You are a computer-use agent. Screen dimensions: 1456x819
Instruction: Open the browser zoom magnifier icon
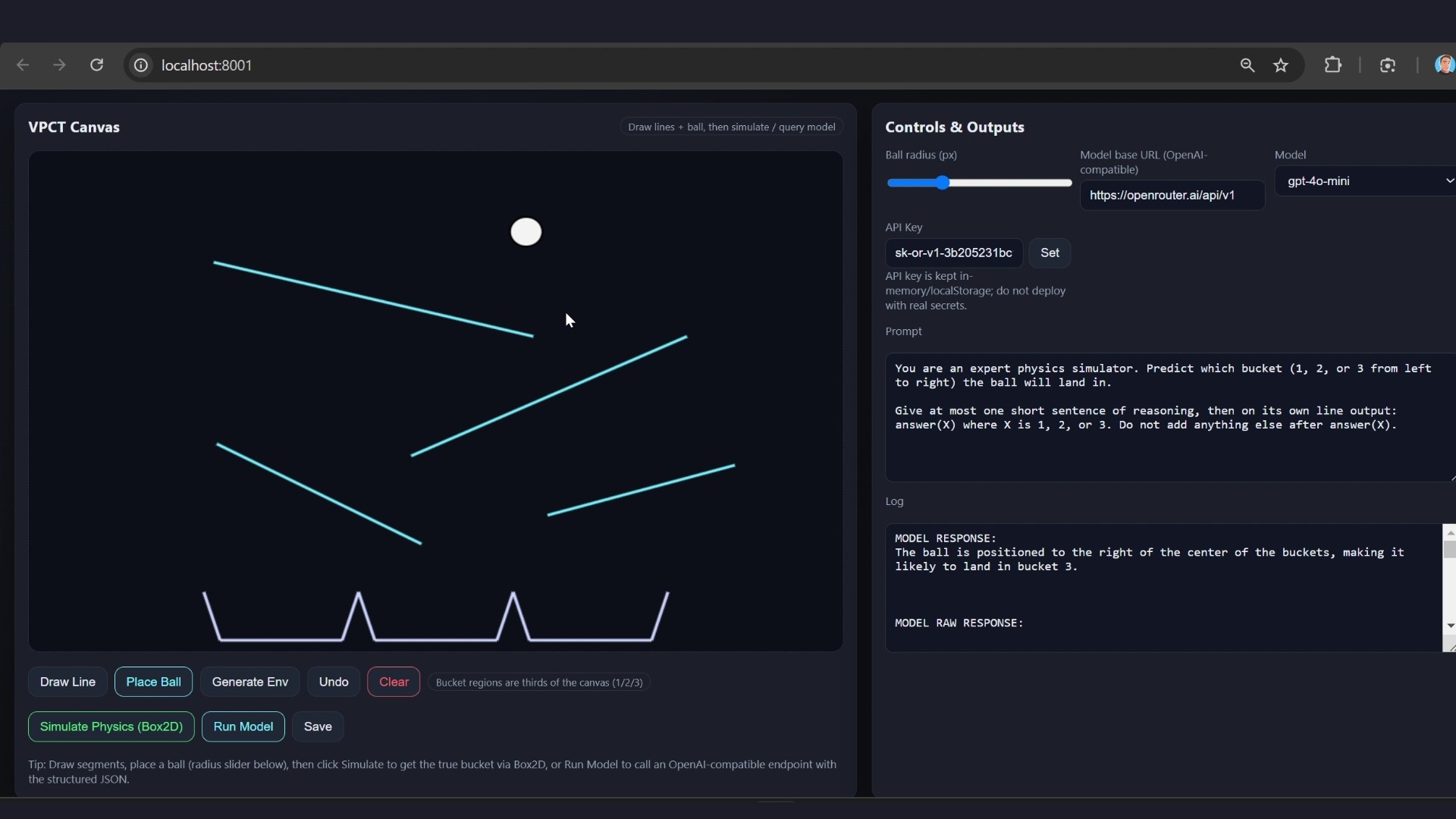tap(1247, 65)
